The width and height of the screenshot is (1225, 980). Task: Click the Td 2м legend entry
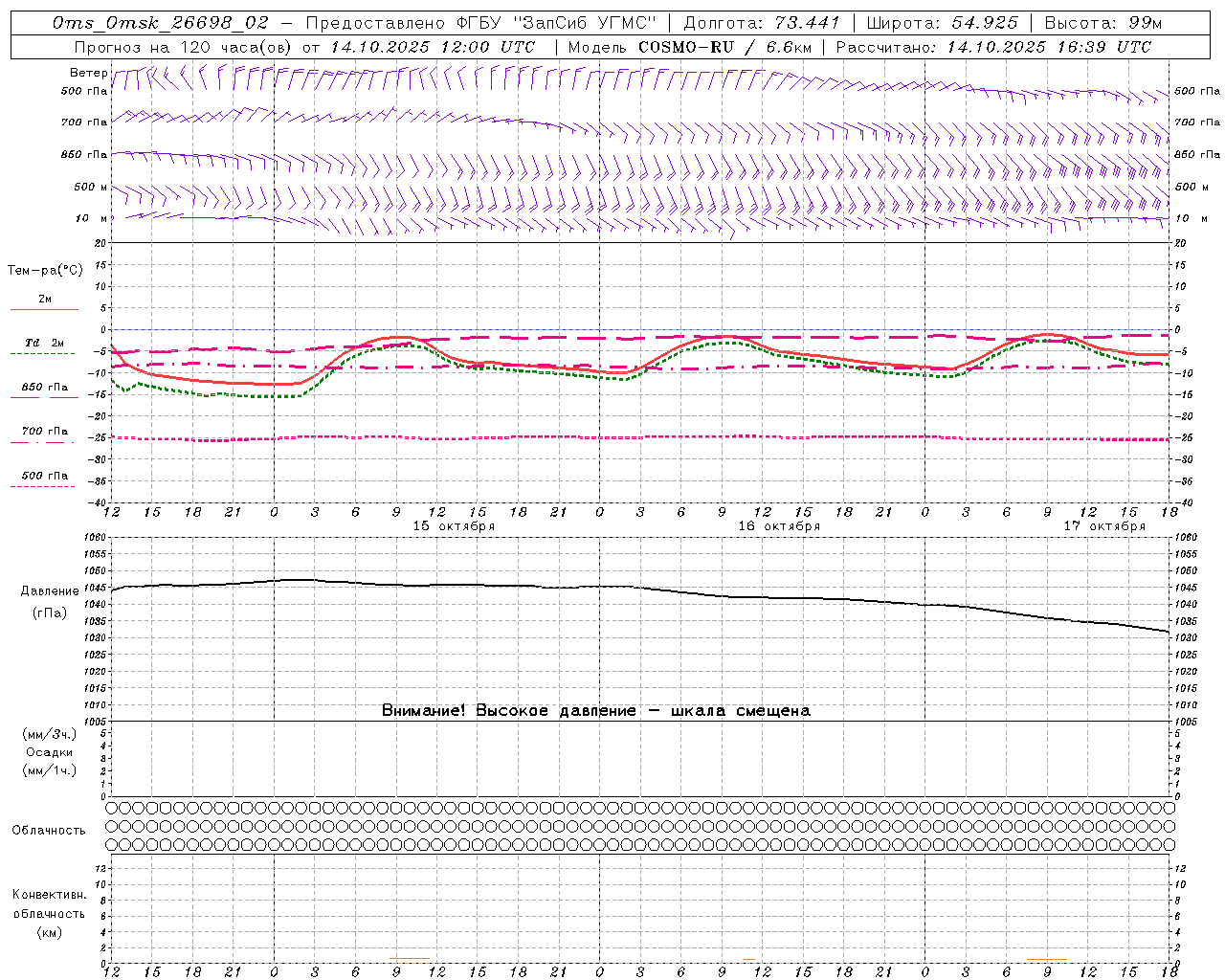[x=45, y=343]
